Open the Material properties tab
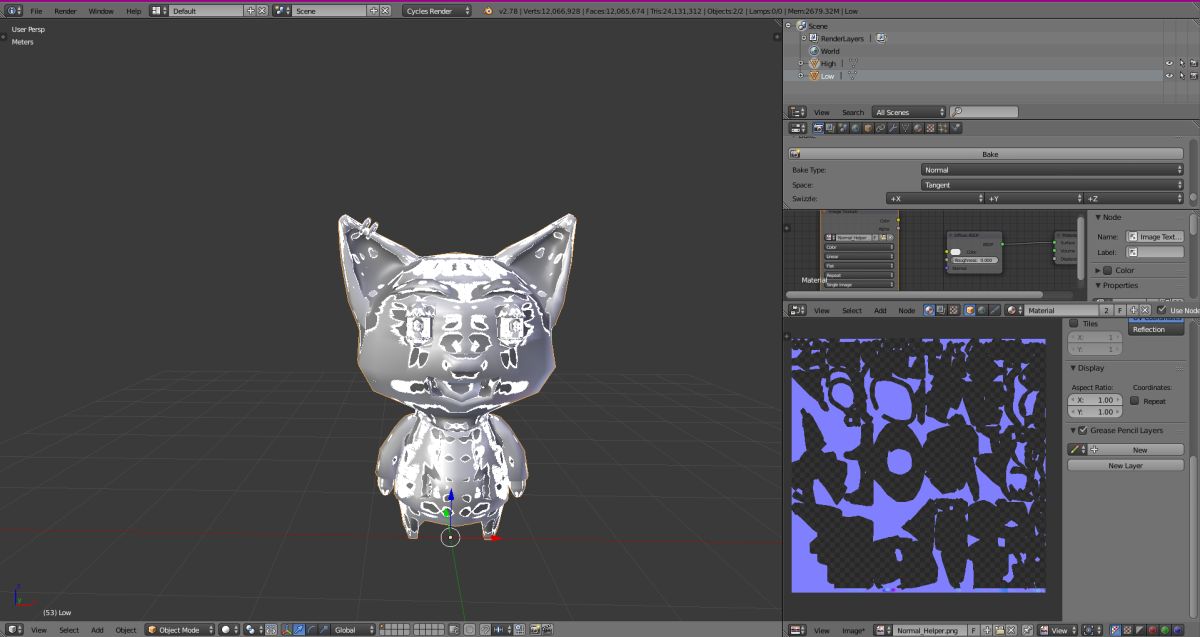The width and height of the screenshot is (1200, 637). pyautogui.click(x=917, y=128)
